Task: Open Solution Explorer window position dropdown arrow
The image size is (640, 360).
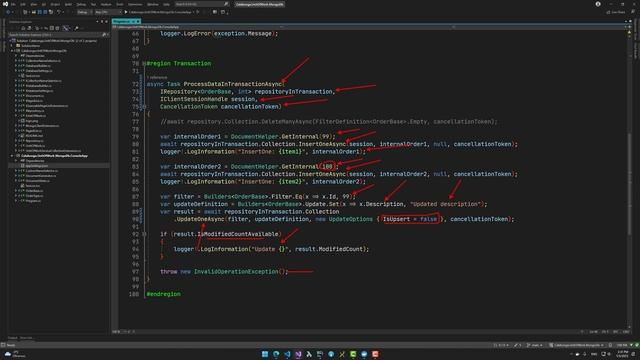Action: [97, 22]
